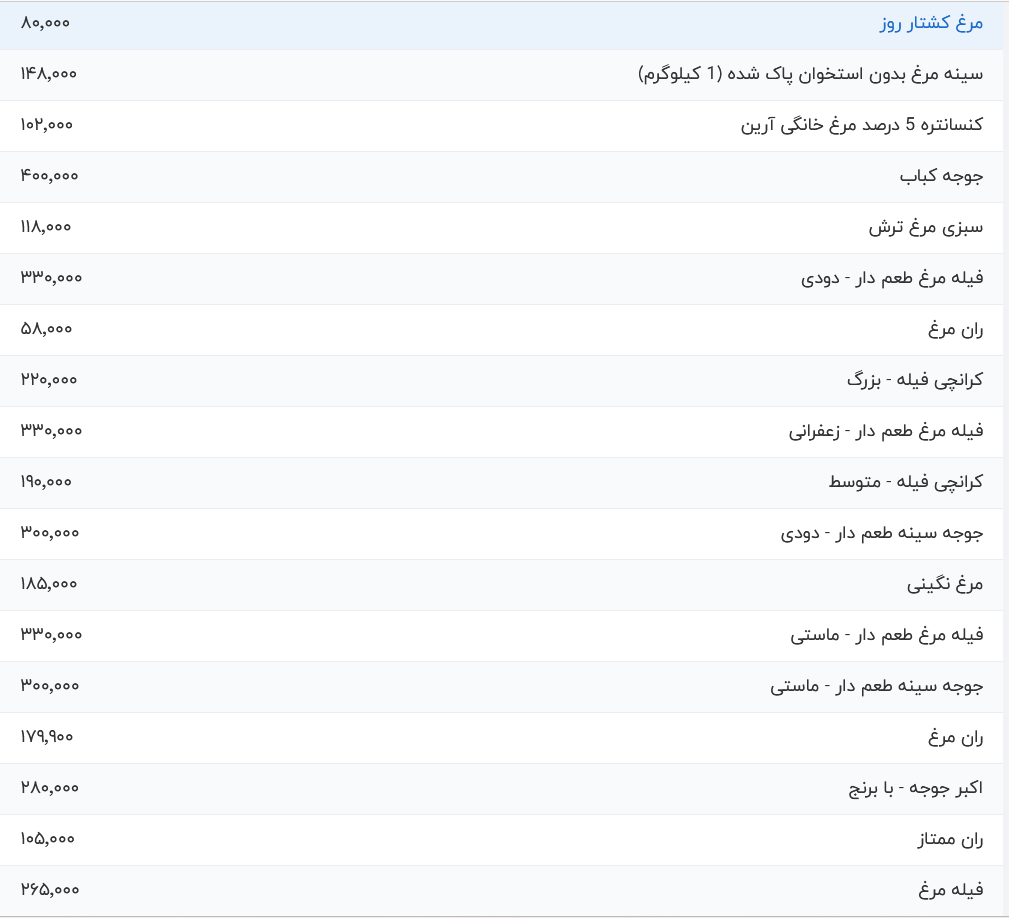Click the 265,000 price of فیله مرغ
This screenshot has width=1009, height=918.
tap(49, 890)
